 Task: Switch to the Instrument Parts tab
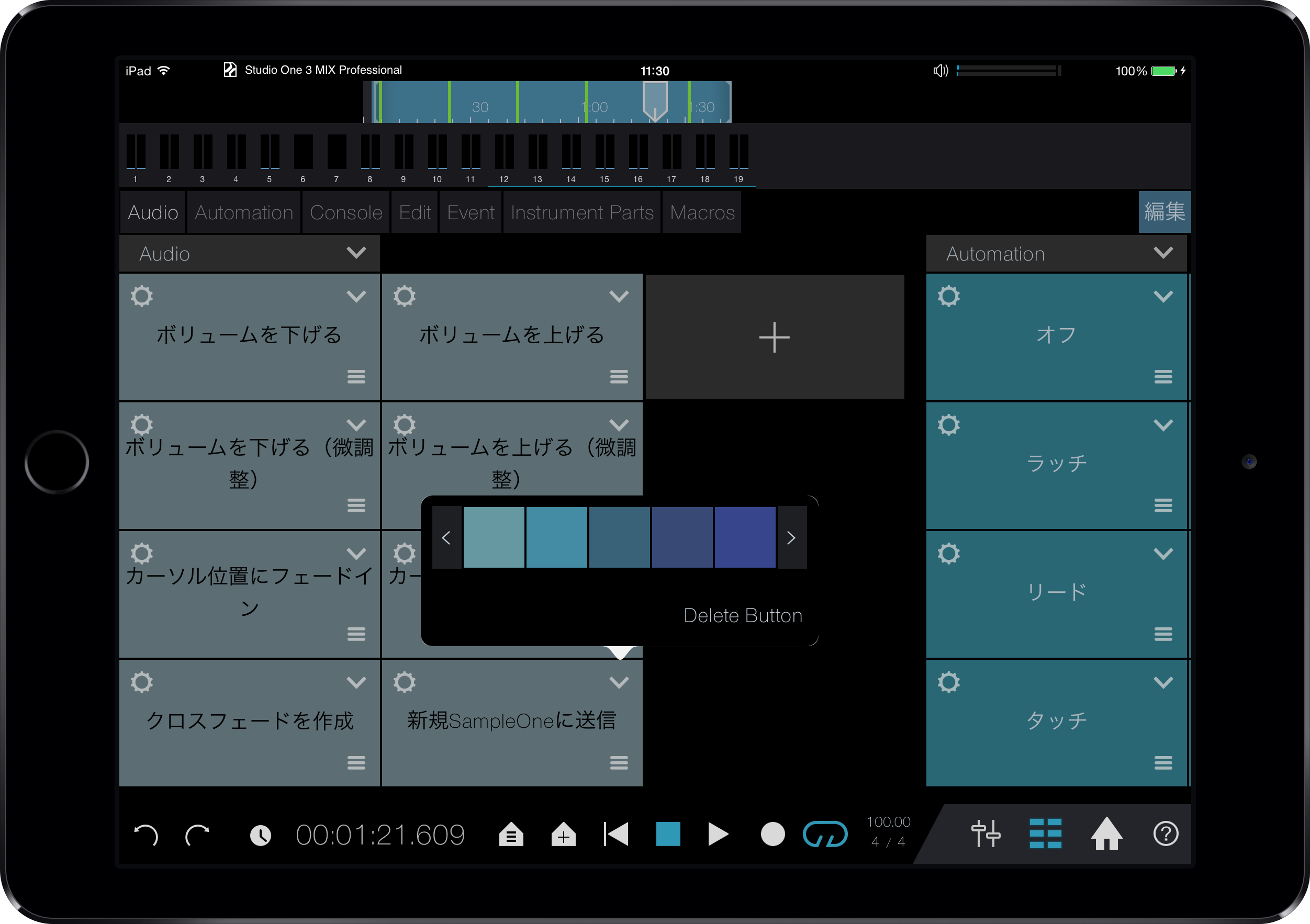pos(581,212)
